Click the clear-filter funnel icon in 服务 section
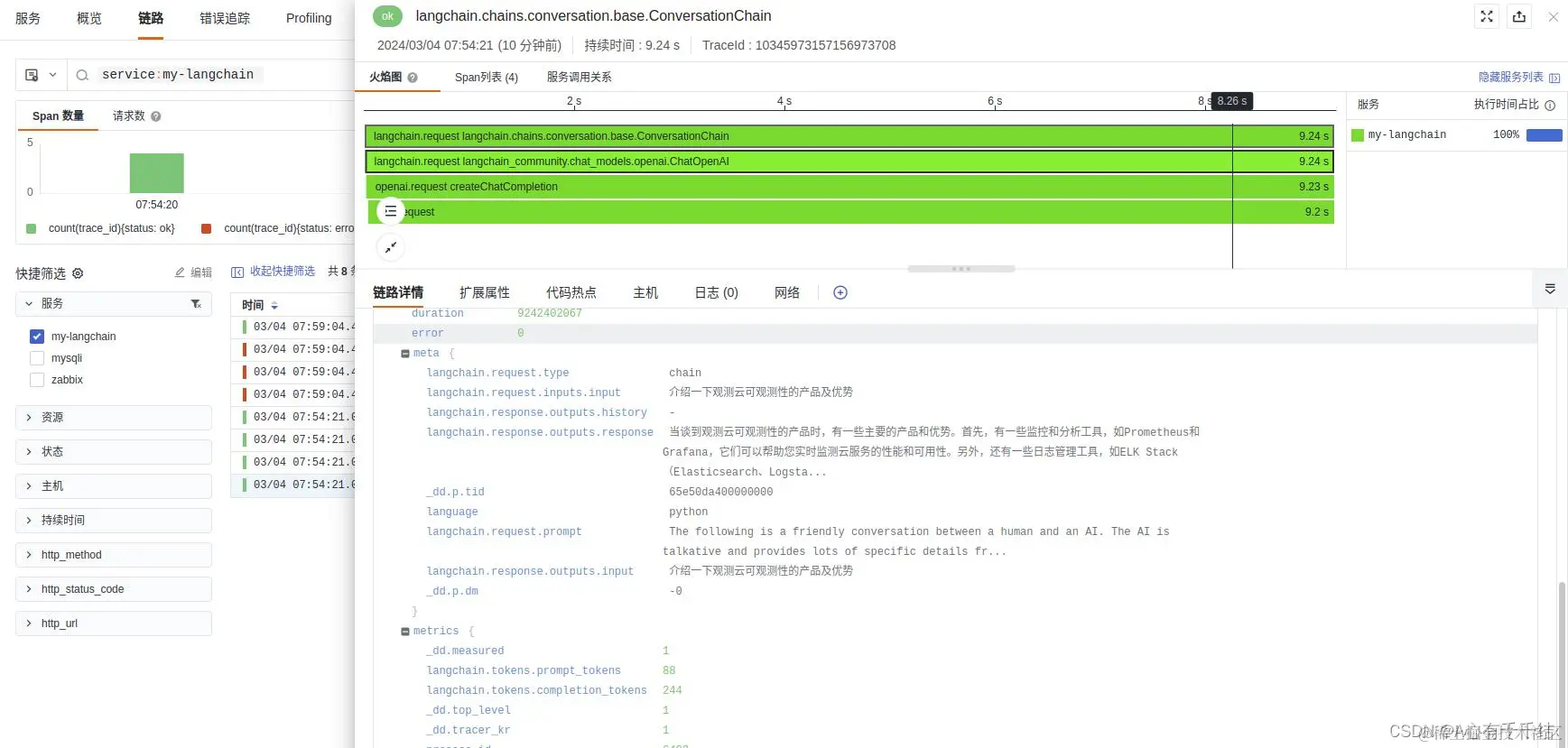The height and width of the screenshot is (748, 1568). 196,304
